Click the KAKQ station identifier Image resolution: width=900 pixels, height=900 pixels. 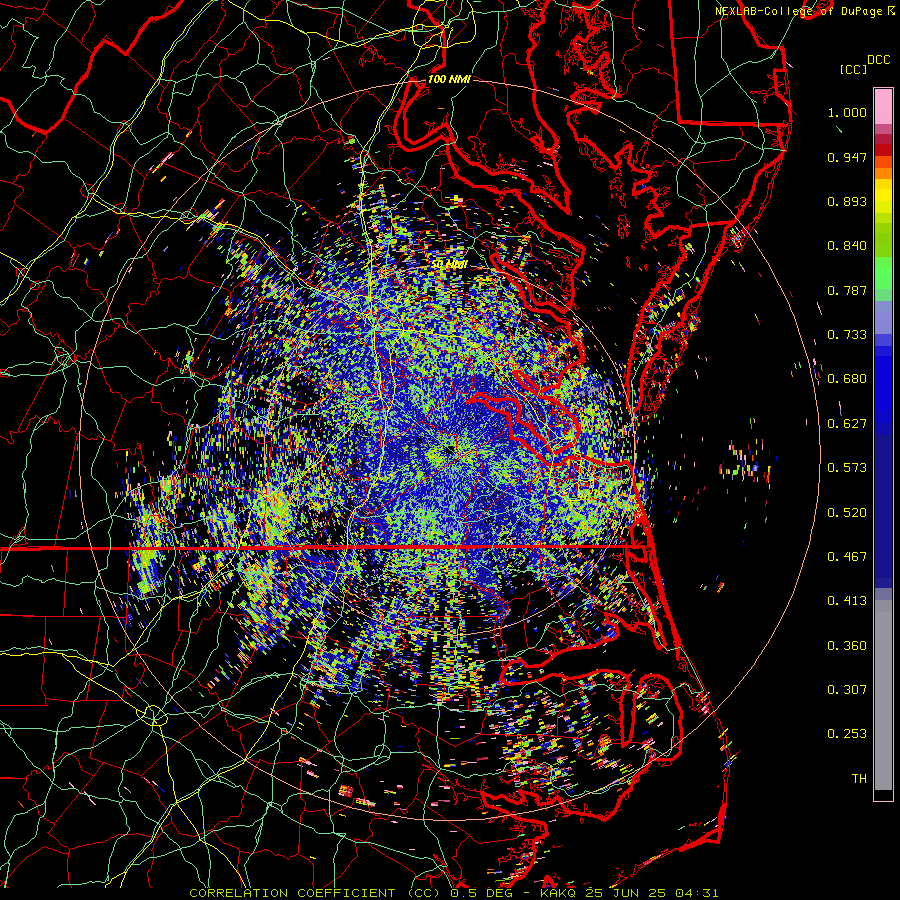click(x=560, y=893)
